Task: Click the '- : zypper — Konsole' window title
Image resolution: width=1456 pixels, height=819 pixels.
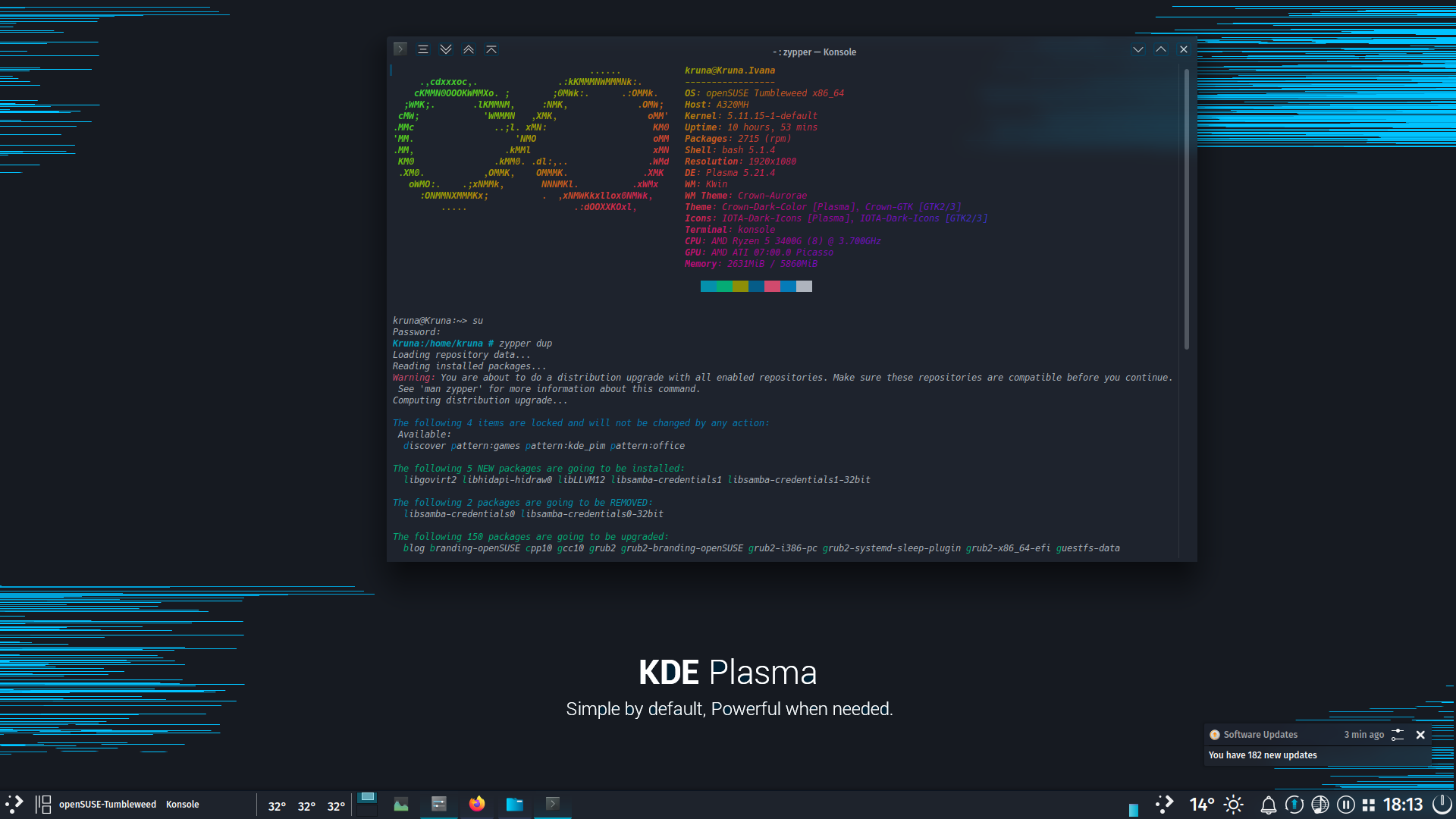Action: point(814,52)
